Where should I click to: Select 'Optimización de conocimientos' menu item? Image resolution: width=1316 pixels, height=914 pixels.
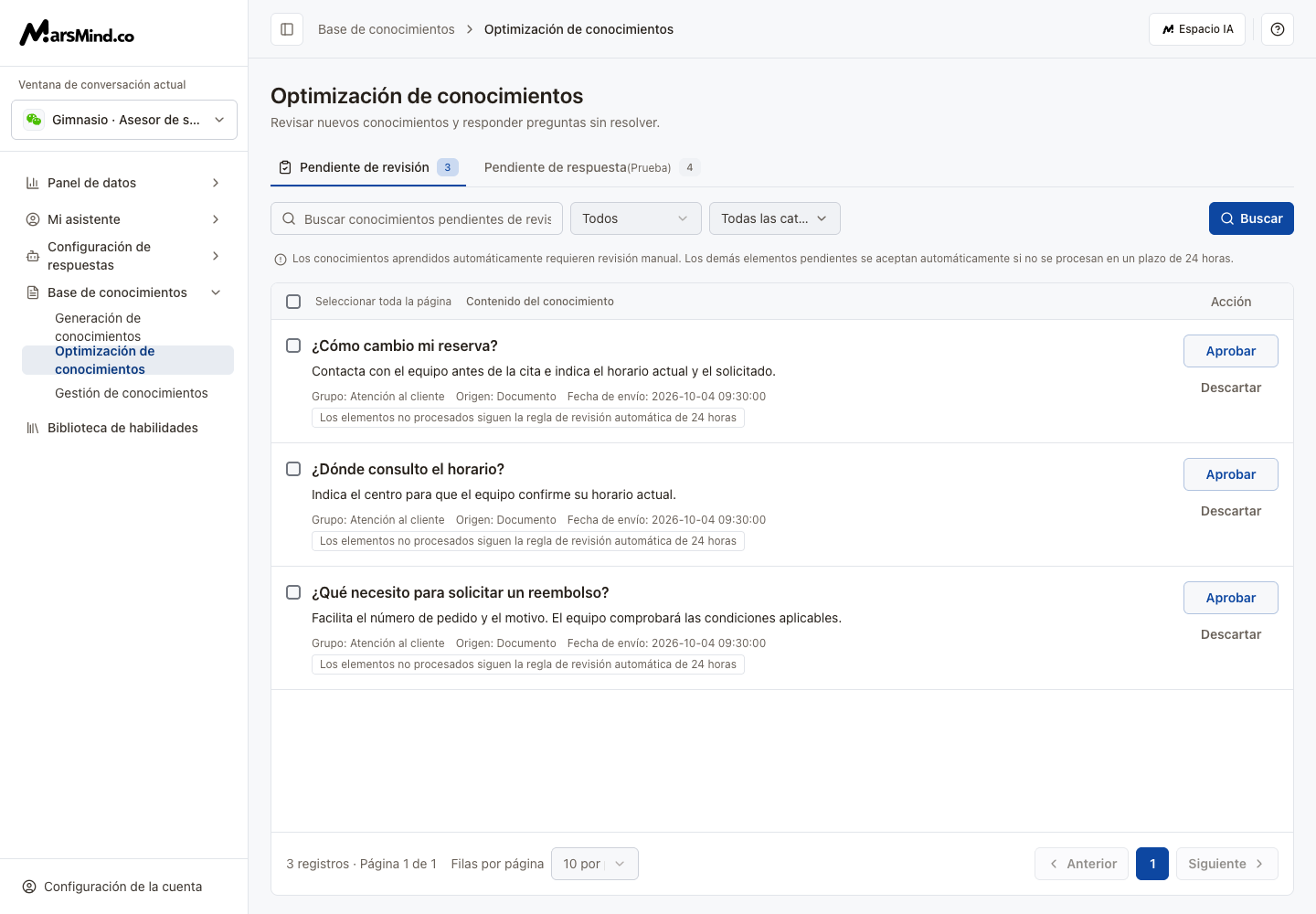tap(128, 360)
